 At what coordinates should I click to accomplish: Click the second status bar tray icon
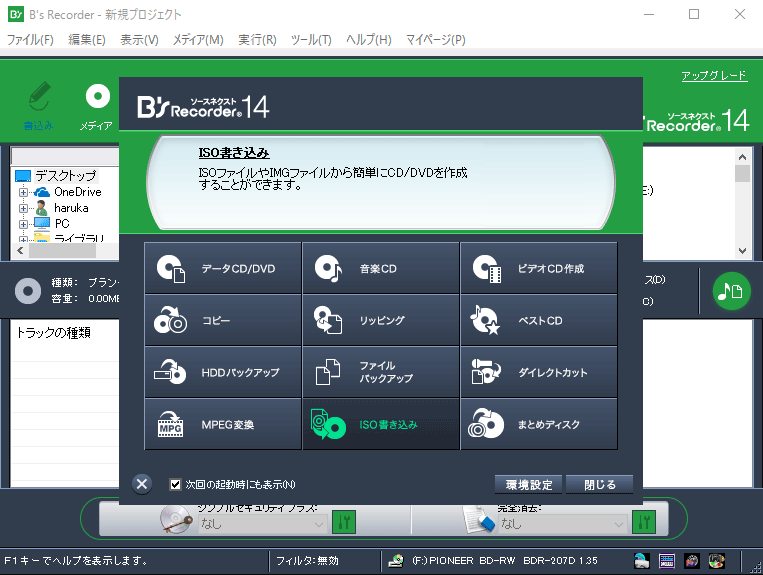pyautogui.click(x=667, y=561)
